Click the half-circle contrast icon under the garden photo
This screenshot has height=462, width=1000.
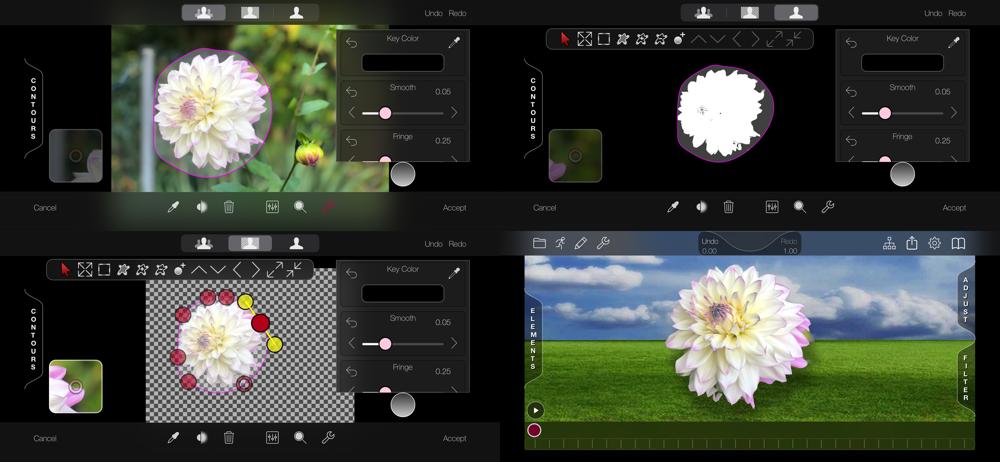pos(202,207)
